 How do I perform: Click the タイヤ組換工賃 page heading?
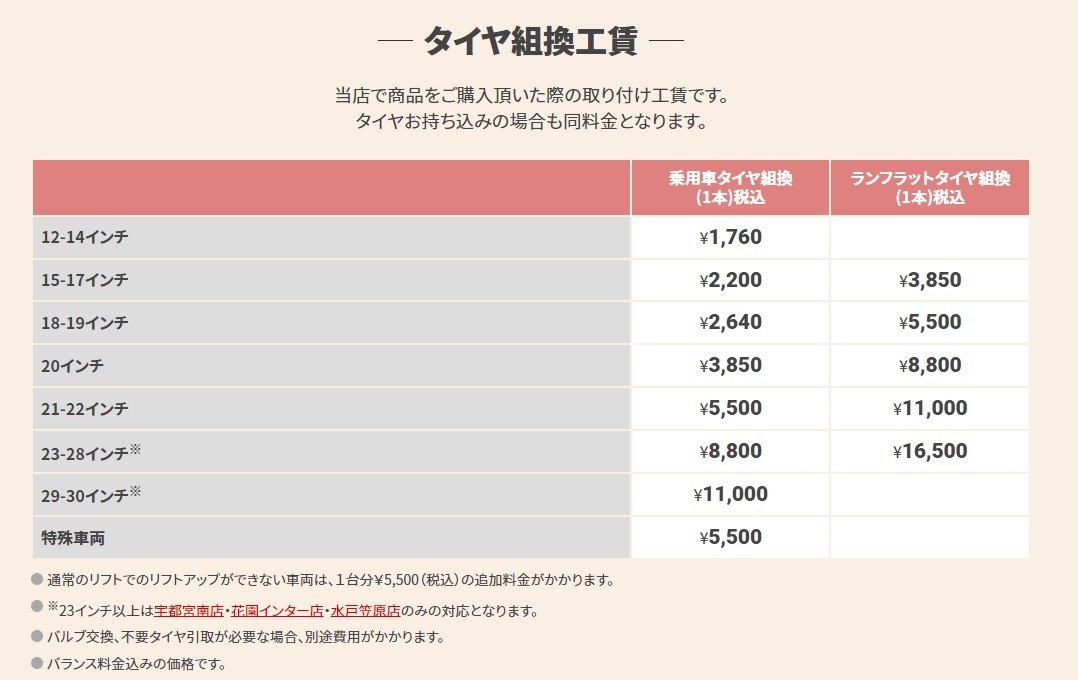[530, 42]
